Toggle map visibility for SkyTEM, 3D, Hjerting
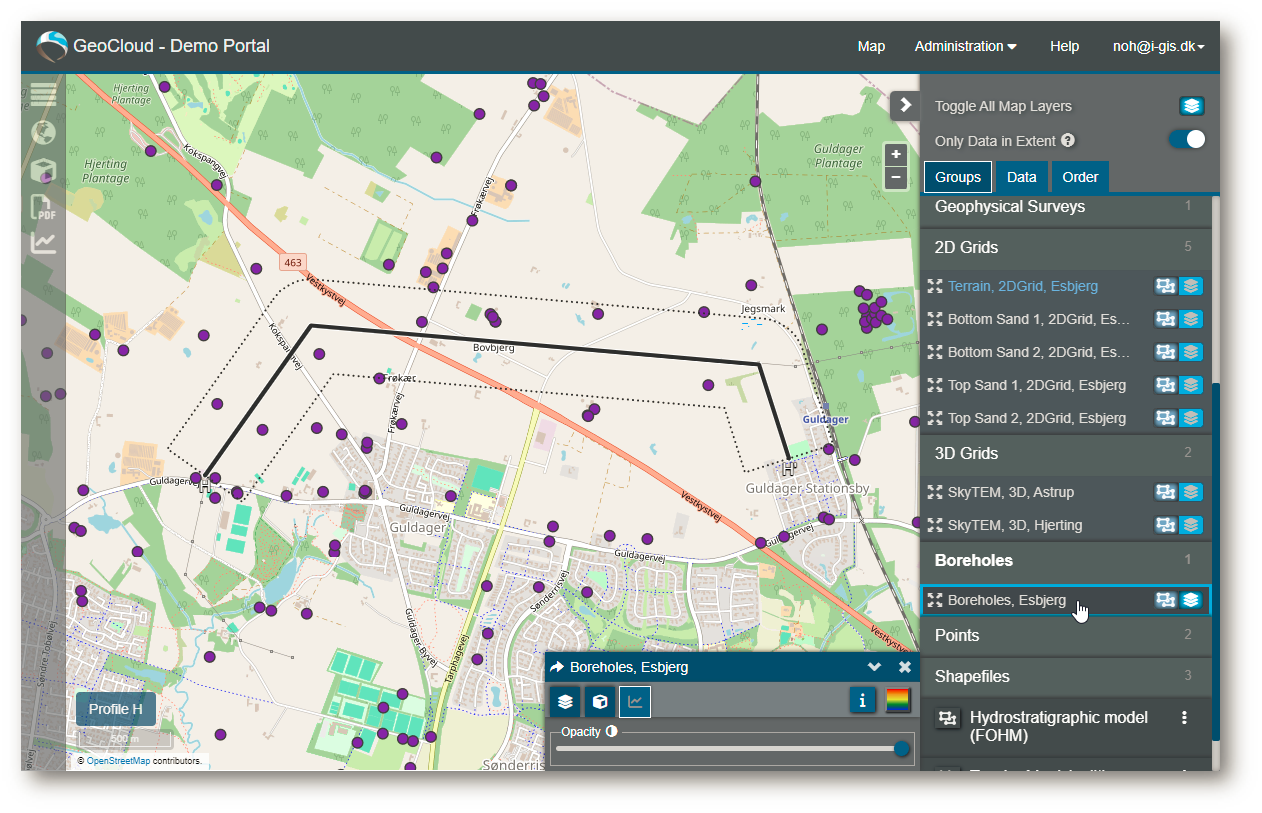The height and width of the screenshot is (813, 1262). pyautogui.click(x=1191, y=525)
